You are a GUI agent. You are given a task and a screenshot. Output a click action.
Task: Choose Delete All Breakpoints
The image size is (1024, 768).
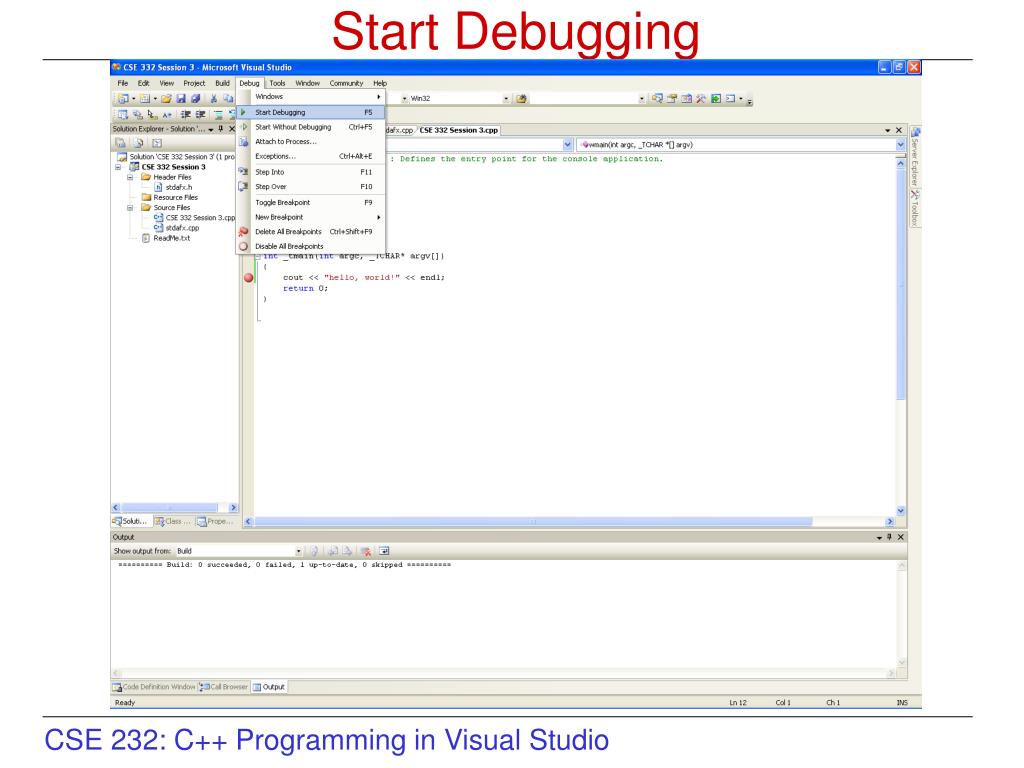311,232
